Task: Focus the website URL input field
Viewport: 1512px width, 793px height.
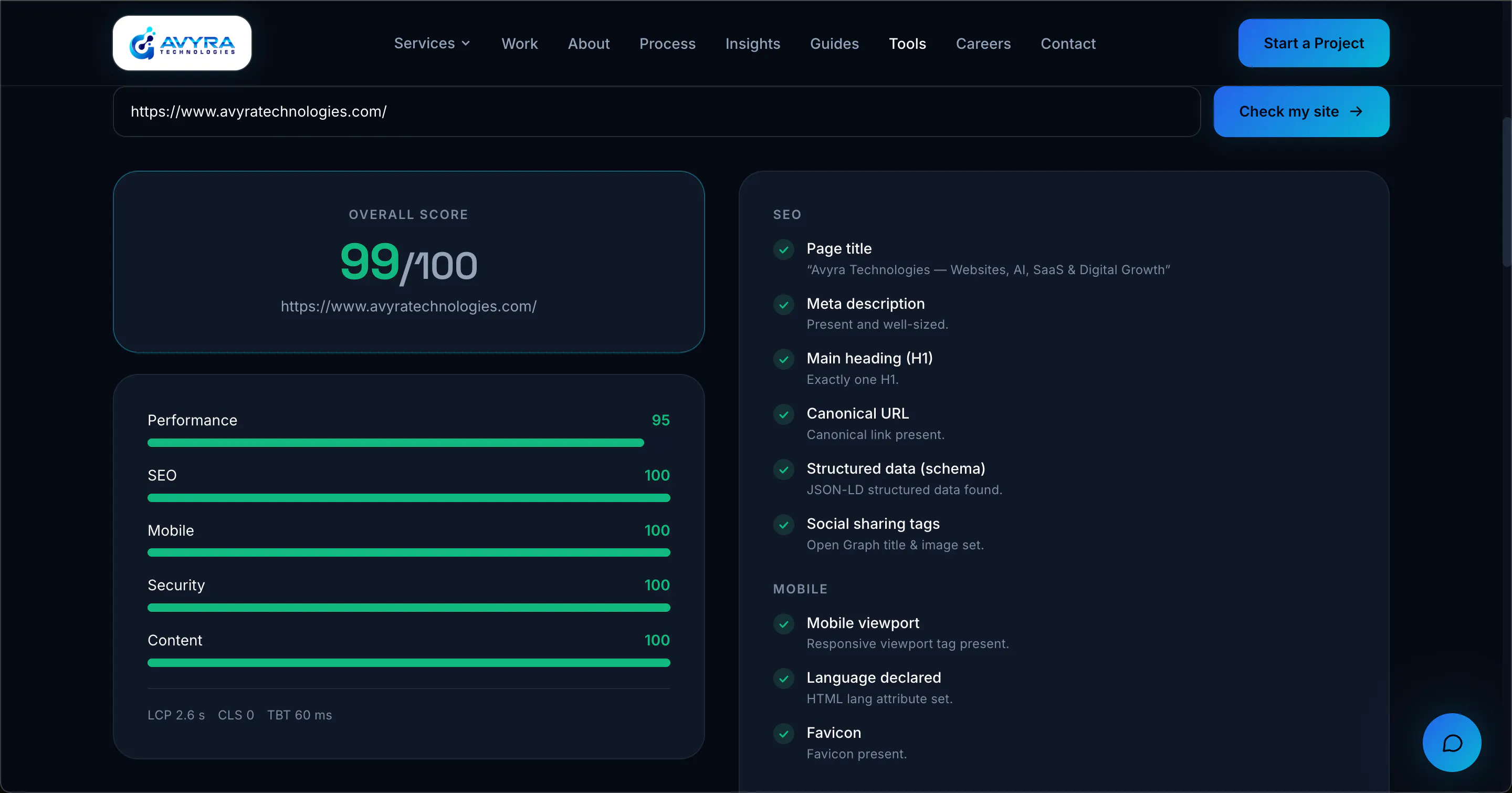Action: click(657, 111)
